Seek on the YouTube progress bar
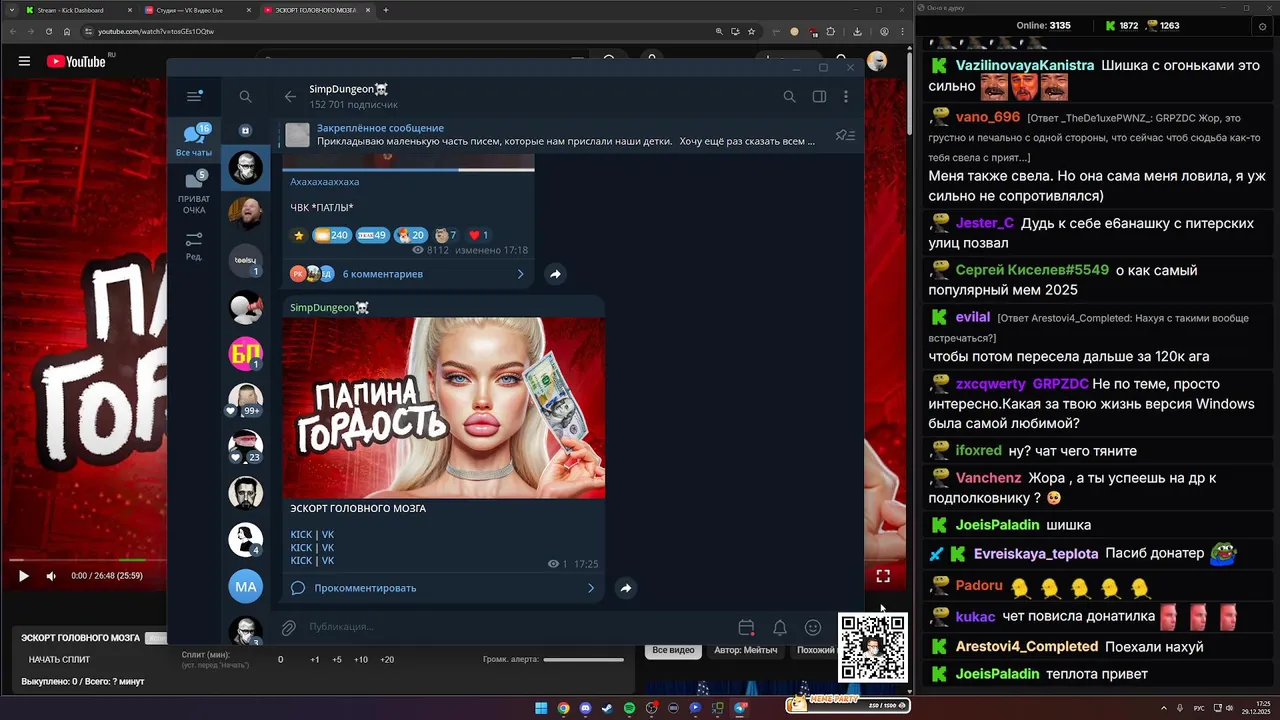1280x720 pixels. pyautogui.click(x=87, y=560)
